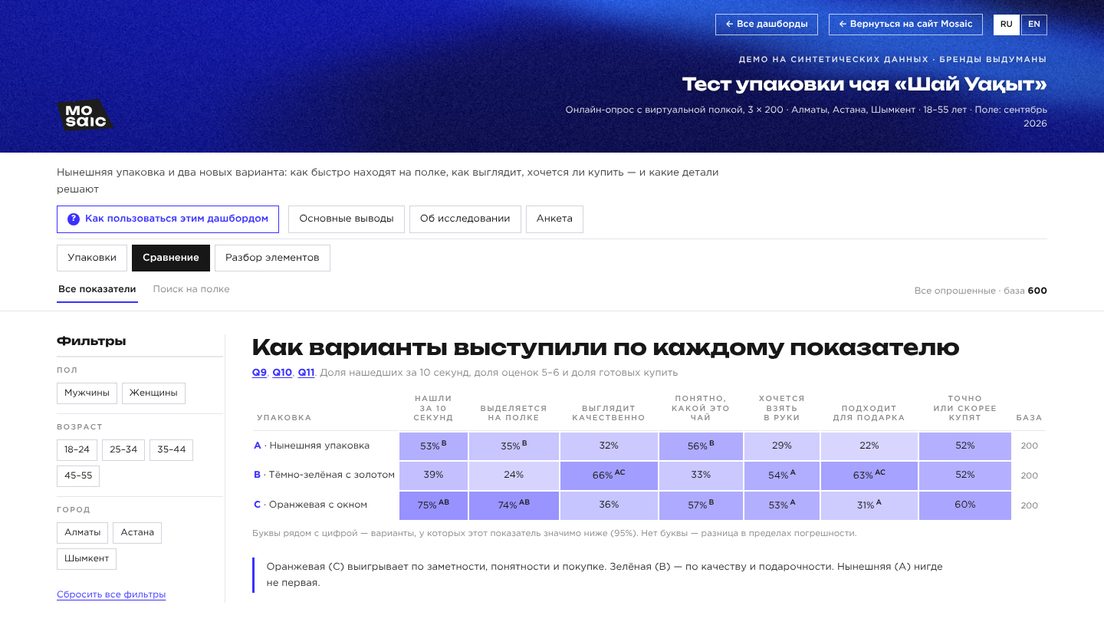Open question link Q10
1104x625 pixels.
click(x=282, y=372)
